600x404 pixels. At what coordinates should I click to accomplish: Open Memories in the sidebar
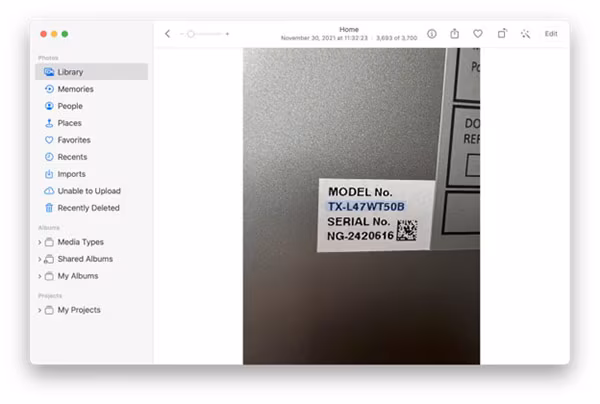[91, 89]
